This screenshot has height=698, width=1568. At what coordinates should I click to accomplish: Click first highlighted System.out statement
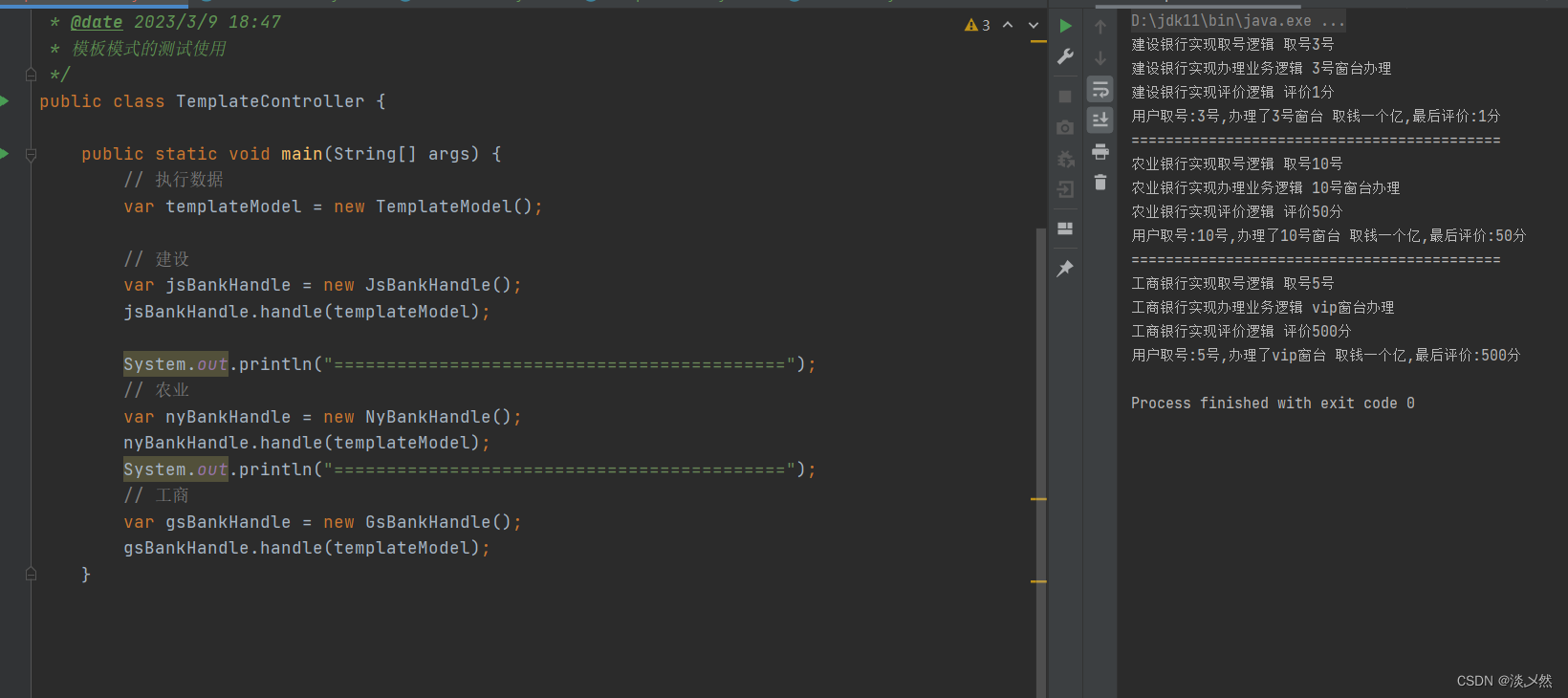(176, 364)
